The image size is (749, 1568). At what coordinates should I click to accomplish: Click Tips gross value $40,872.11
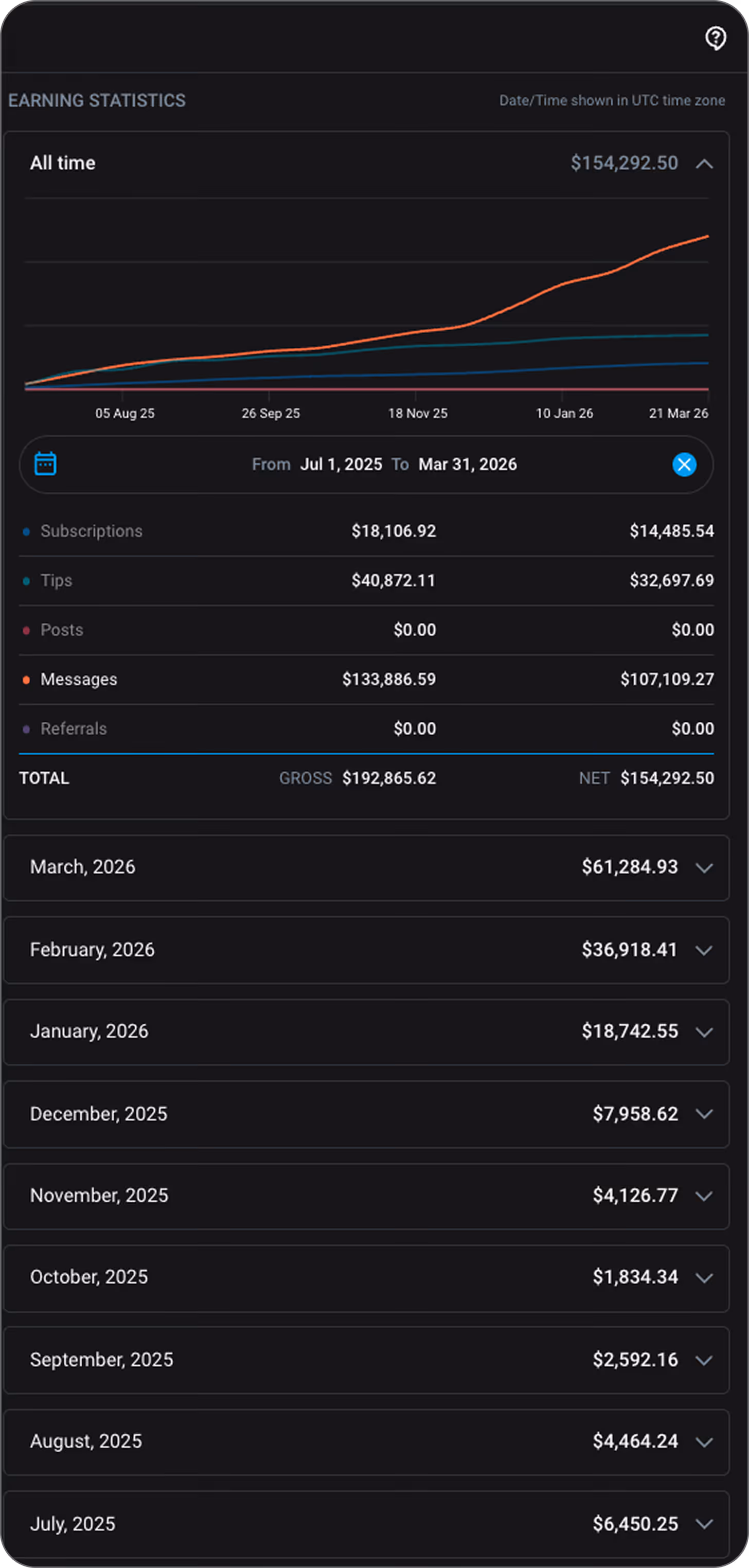pos(394,580)
